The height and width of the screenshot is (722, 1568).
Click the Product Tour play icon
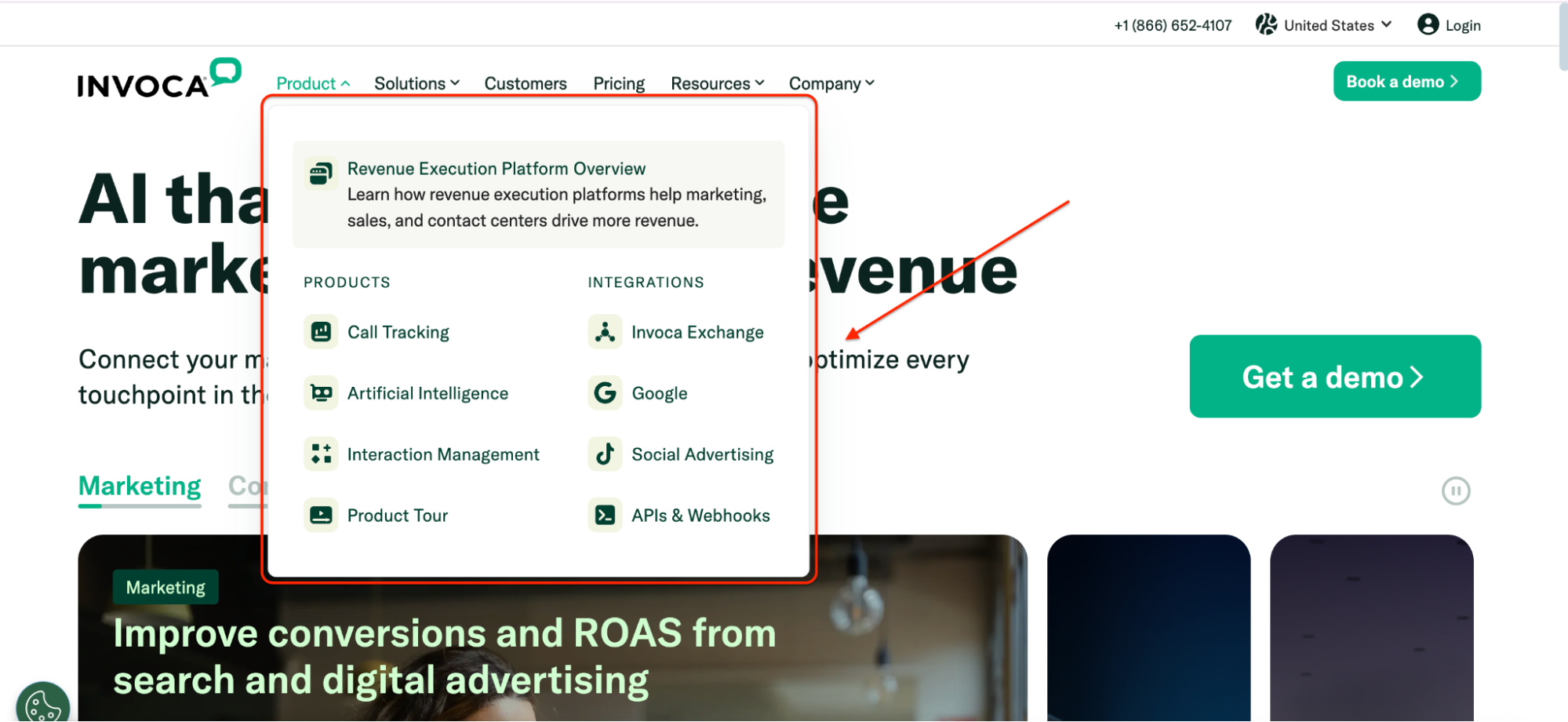(x=321, y=516)
